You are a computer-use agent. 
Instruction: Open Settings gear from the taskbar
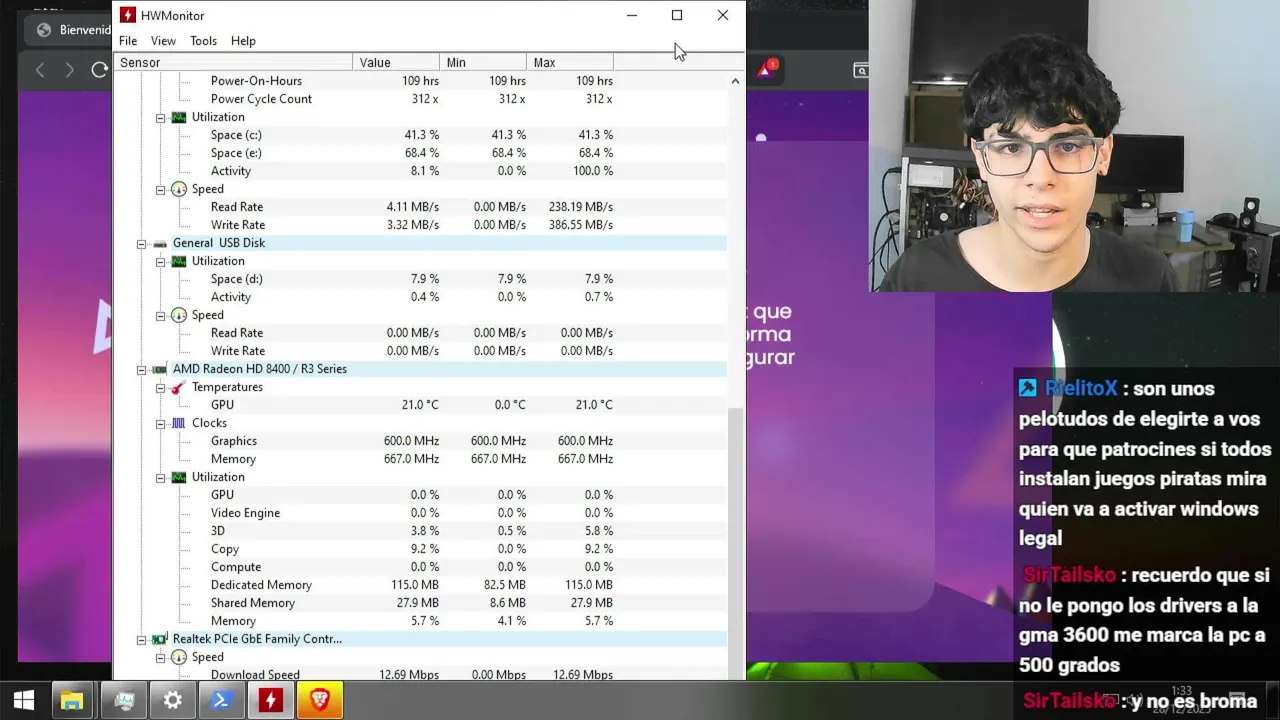[x=172, y=700]
